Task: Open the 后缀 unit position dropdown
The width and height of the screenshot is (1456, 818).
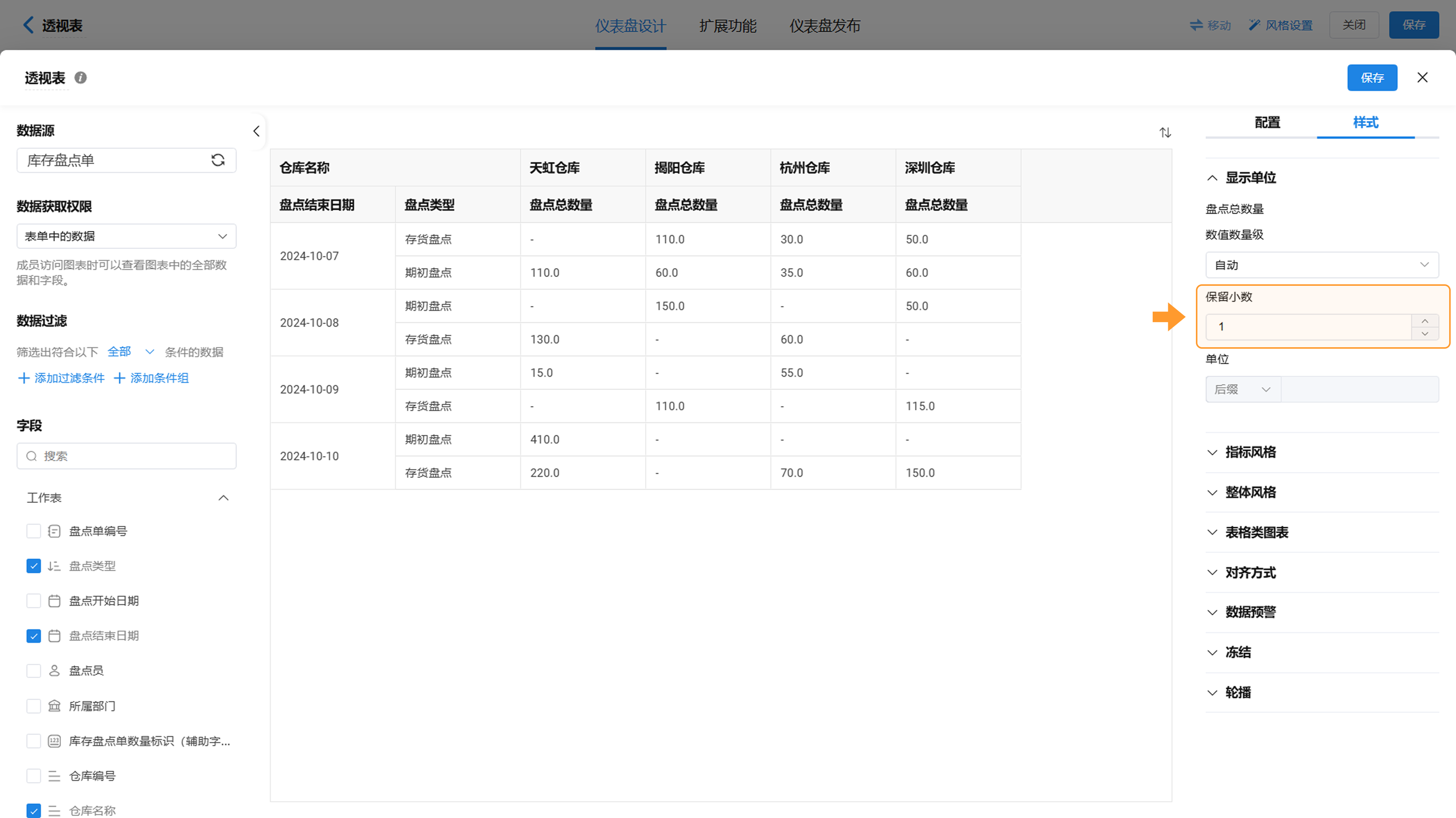Action: 1243,389
